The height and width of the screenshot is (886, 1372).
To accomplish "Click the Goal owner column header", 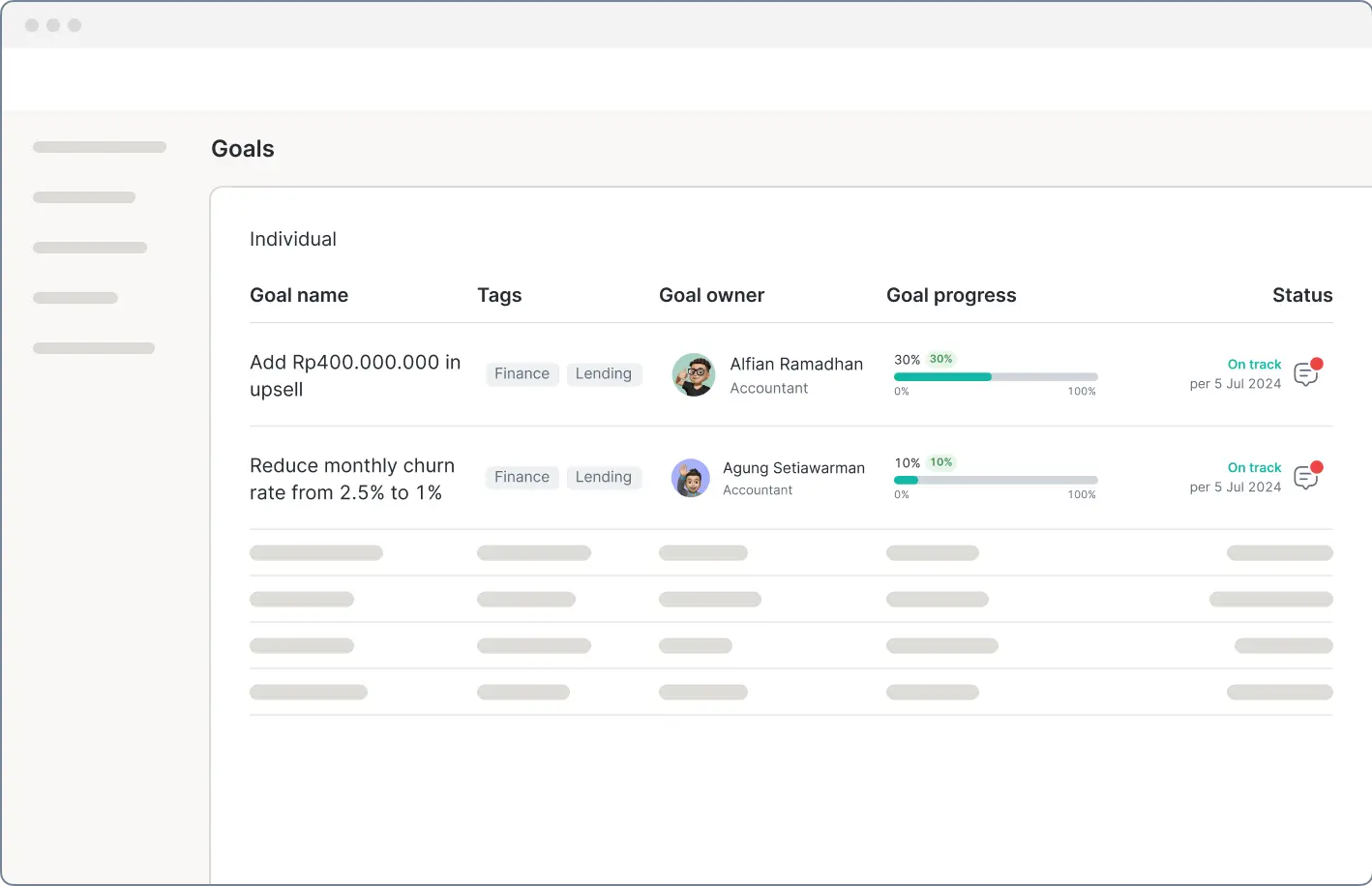I will pyautogui.click(x=711, y=295).
